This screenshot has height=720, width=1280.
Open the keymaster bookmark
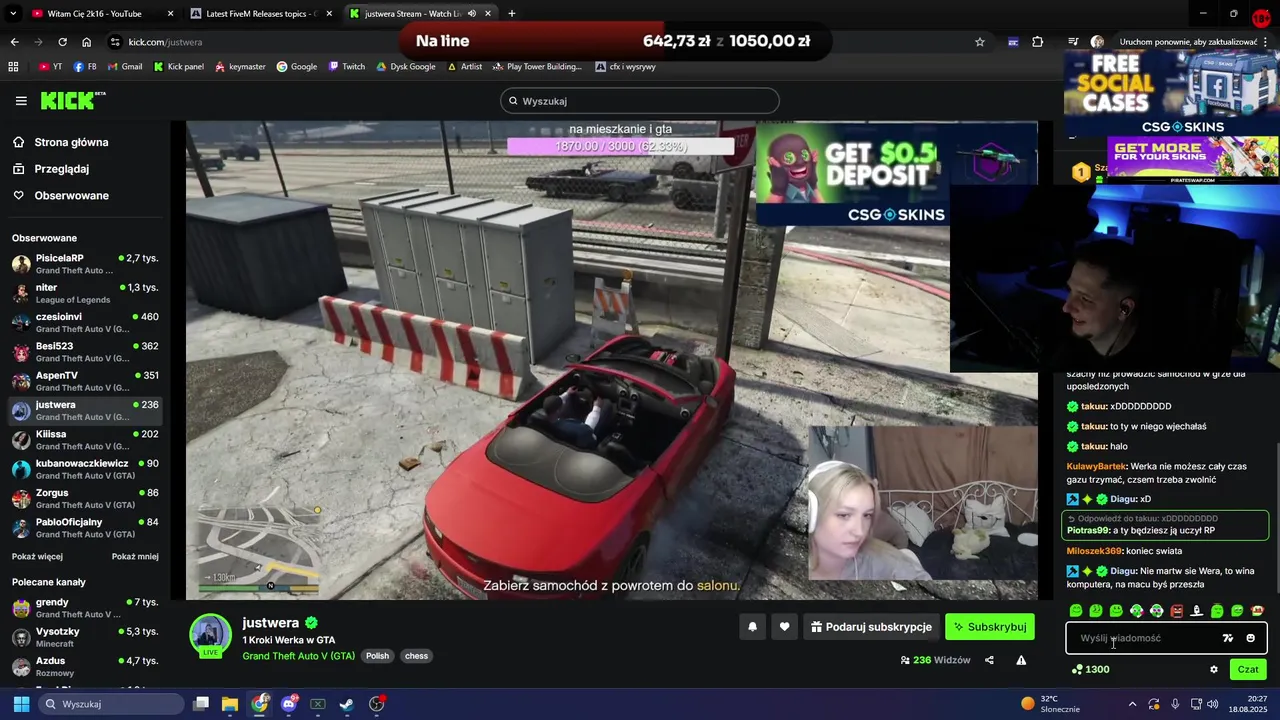click(240, 67)
